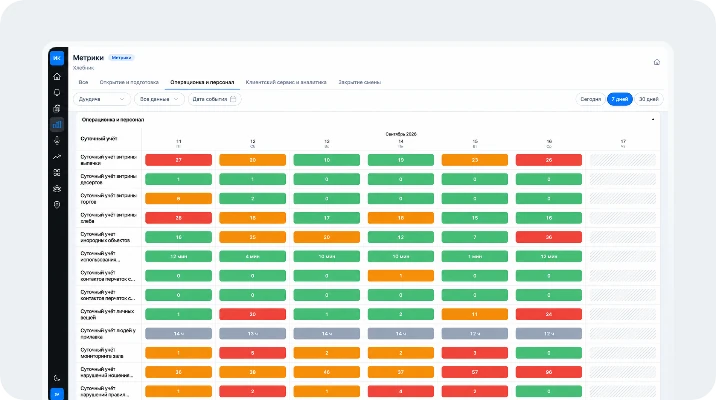Screen dimensions: 716x400
Task: Click red 26 cell in витрины выпечки row
Action: click(x=549, y=160)
